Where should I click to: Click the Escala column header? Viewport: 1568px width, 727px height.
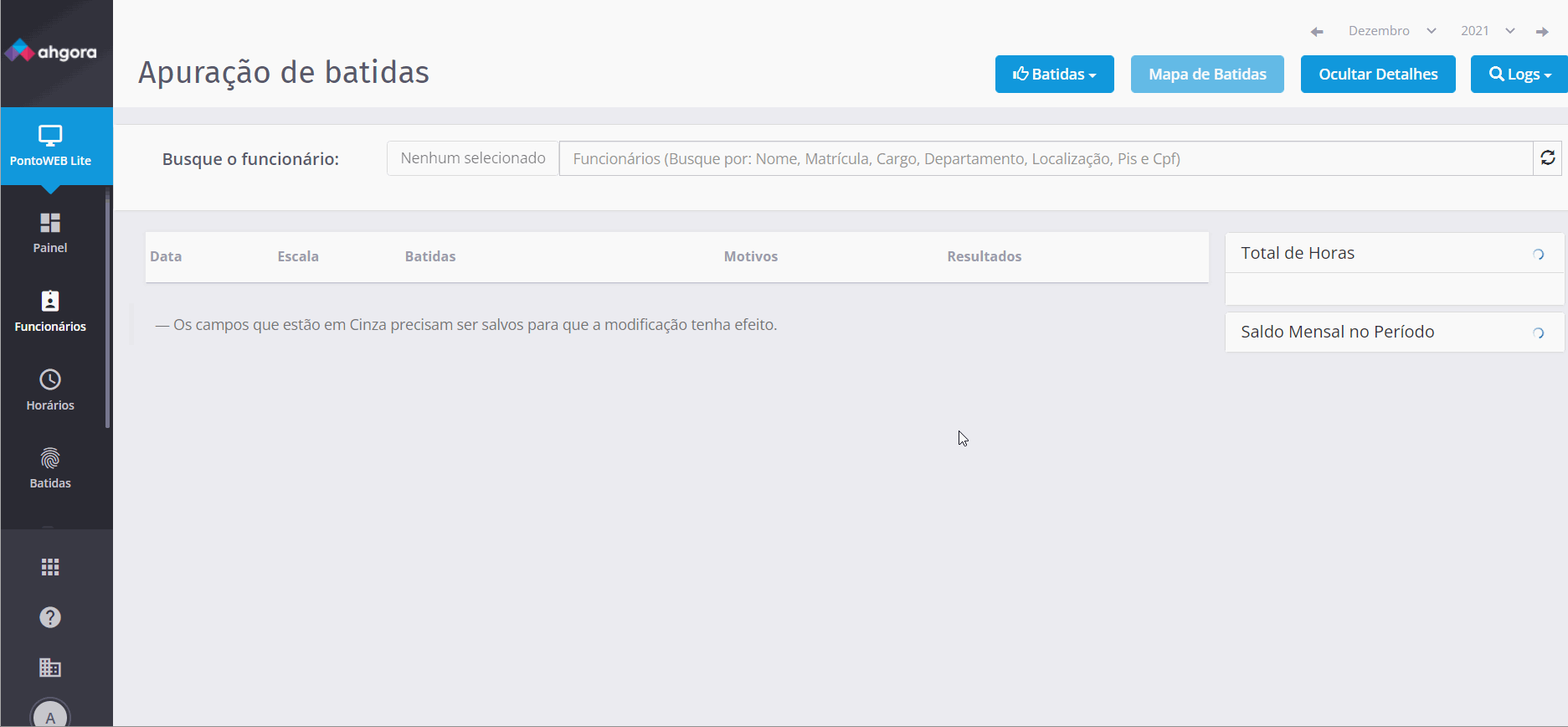(298, 256)
